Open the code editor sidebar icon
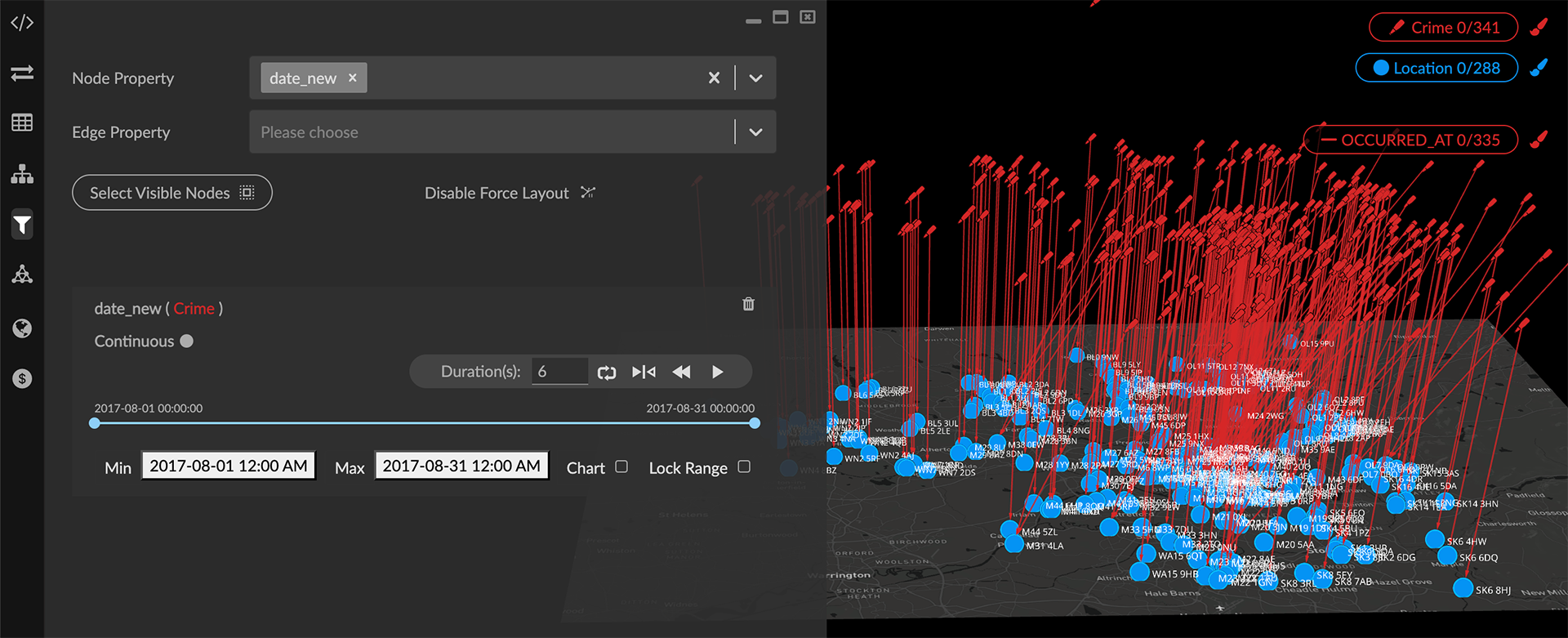This screenshot has height=638, width=1568. click(x=22, y=23)
